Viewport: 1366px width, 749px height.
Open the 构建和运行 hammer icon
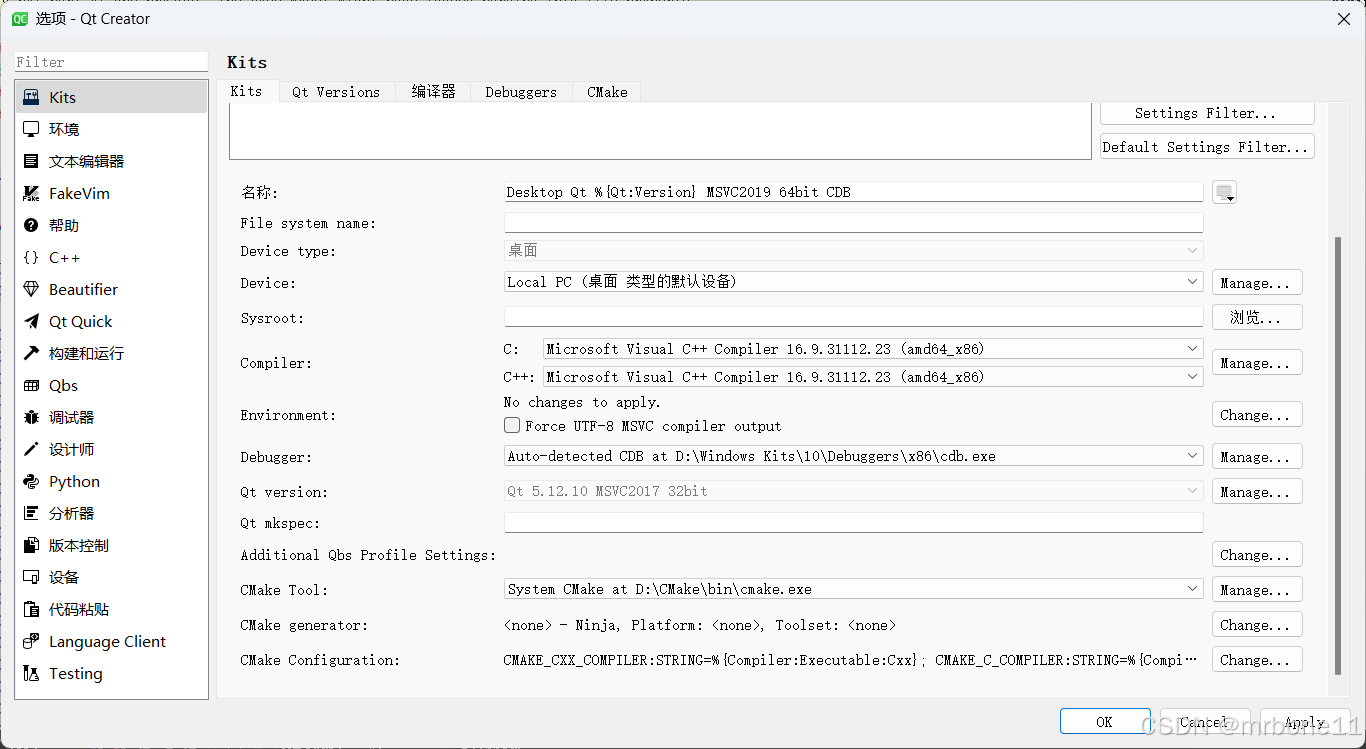pyautogui.click(x=31, y=353)
